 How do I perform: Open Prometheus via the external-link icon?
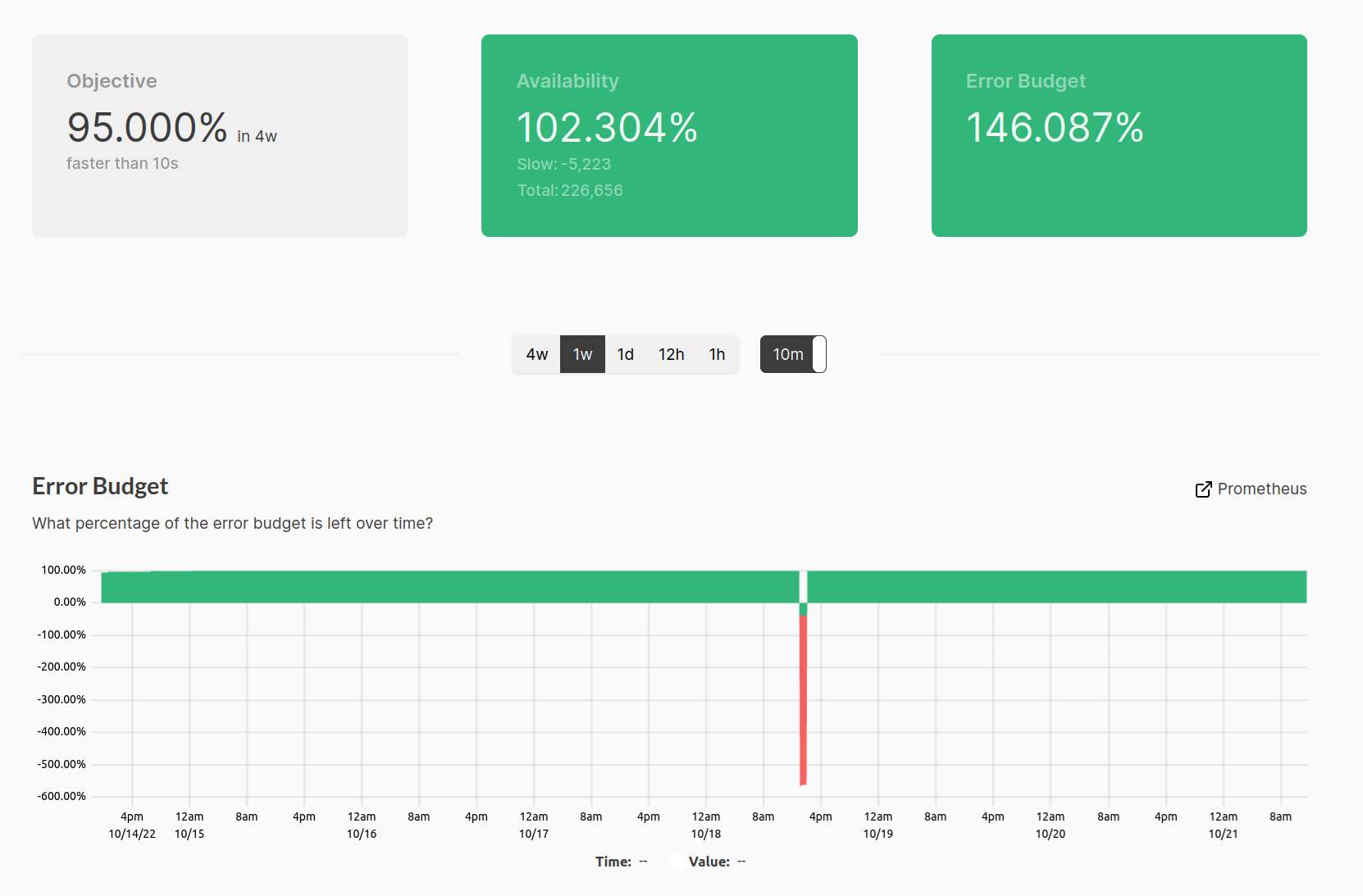coord(1203,489)
